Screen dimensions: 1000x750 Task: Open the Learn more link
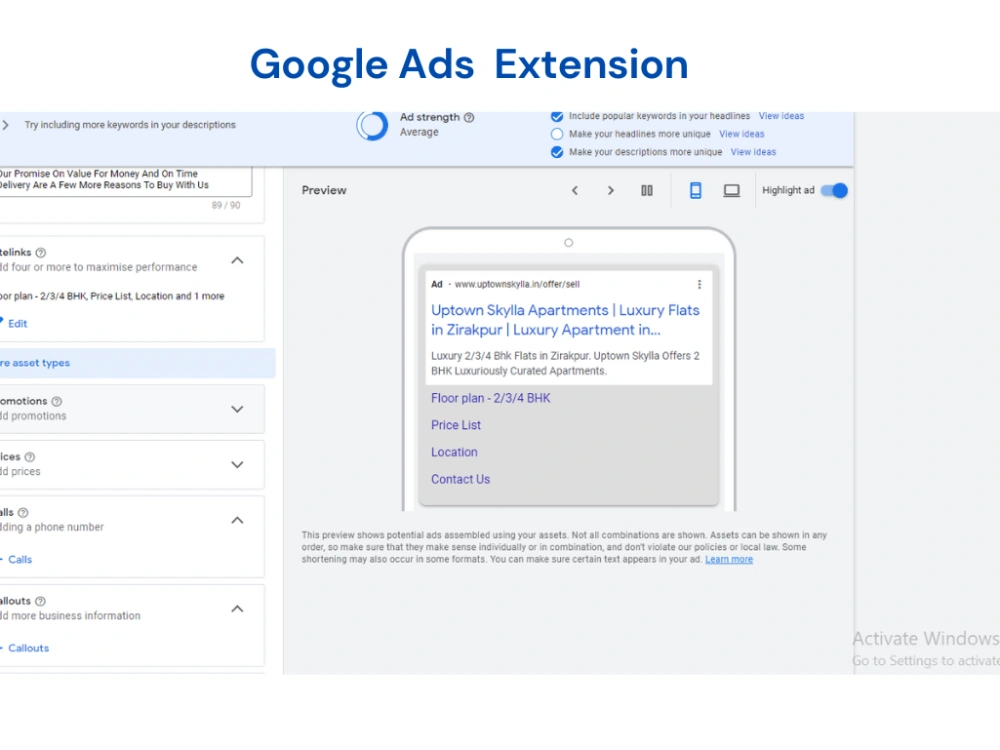pyautogui.click(x=729, y=559)
